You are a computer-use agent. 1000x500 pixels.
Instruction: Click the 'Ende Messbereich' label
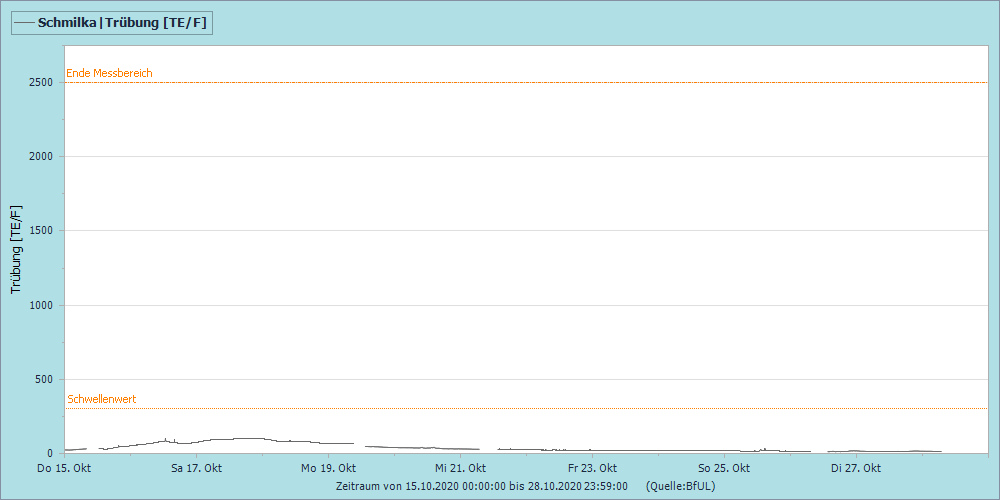tap(110, 73)
